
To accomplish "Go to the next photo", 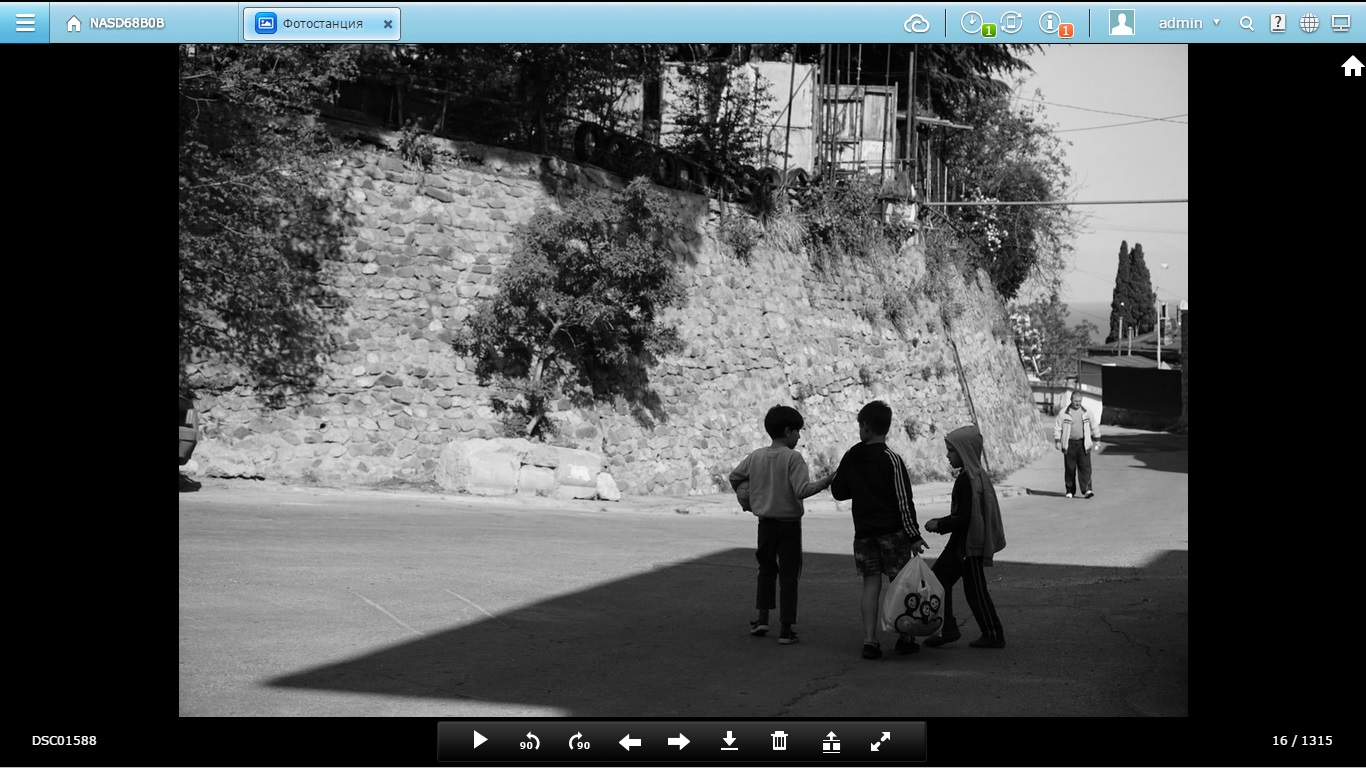I will pos(679,741).
